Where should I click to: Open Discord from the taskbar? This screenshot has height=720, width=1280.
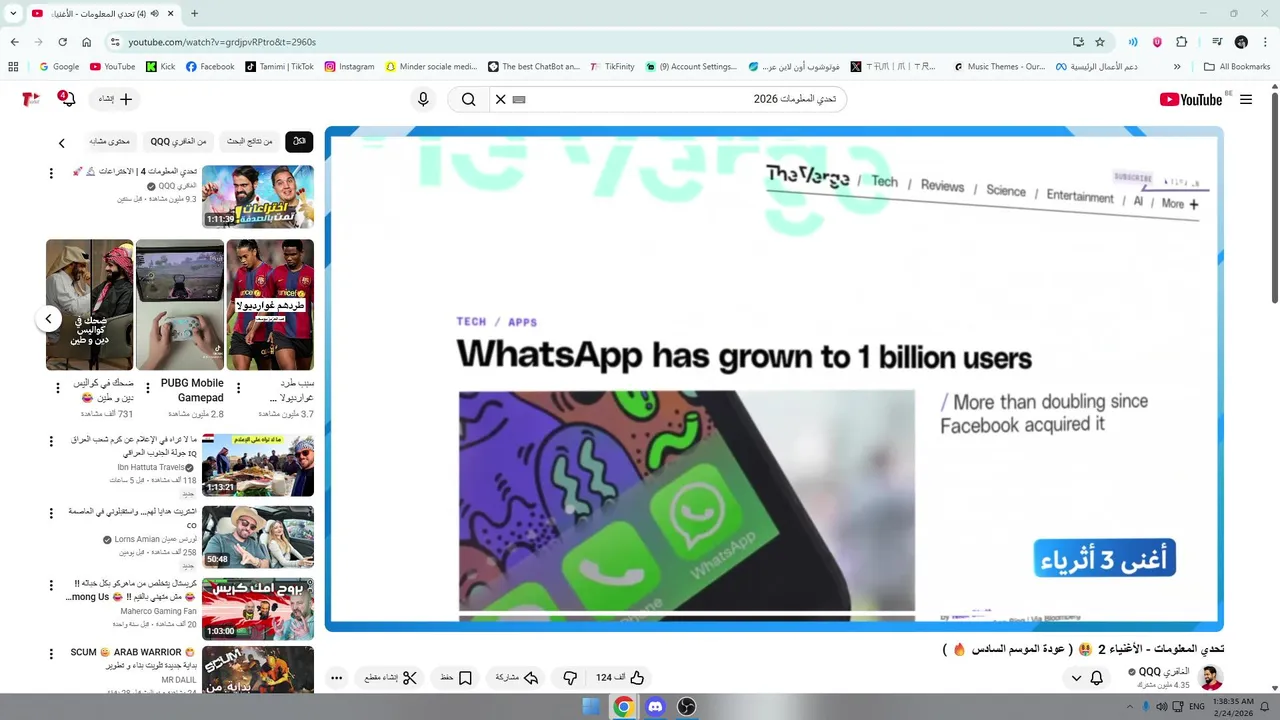pos(655,706)
